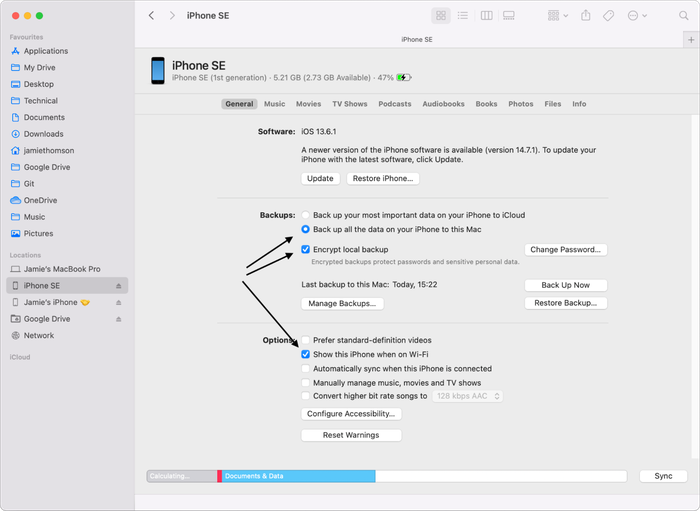Click the Edit Tags toolbar icon
The height and width of the screenshot is (511, 700).
[x=609, y=16]
